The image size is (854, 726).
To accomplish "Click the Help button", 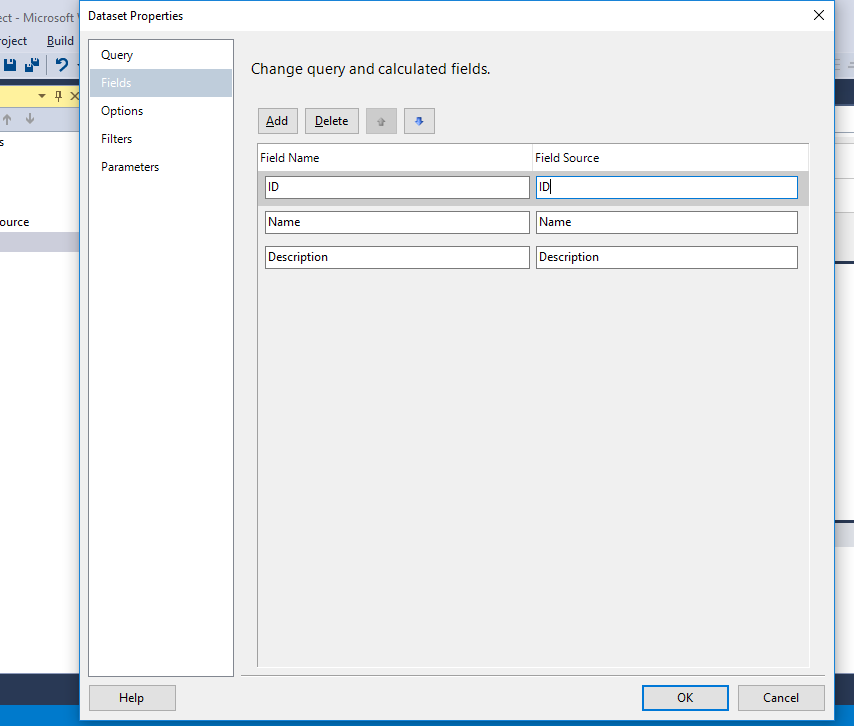I will (x=132, y=697).
